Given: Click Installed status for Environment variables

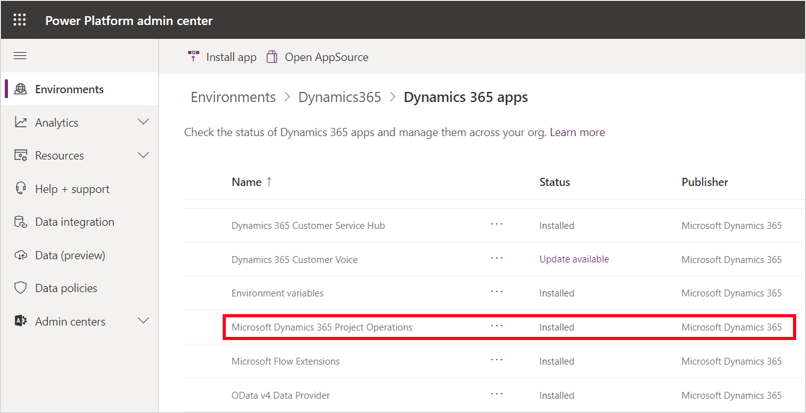Looking at the screenshot, I should (x=557, y=293).
